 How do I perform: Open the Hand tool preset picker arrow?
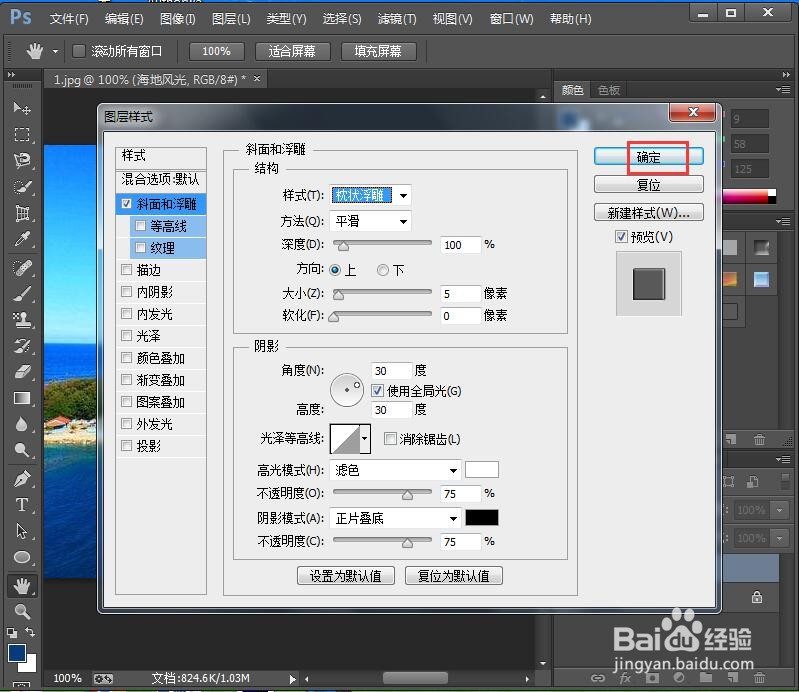tap(55, 51)
